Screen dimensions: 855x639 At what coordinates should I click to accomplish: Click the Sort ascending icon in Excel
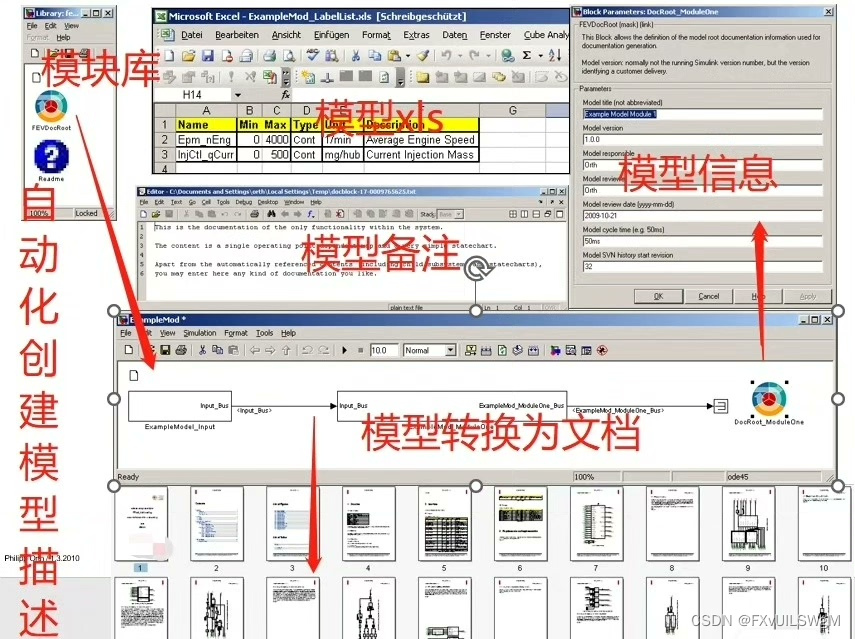(555, 56)
